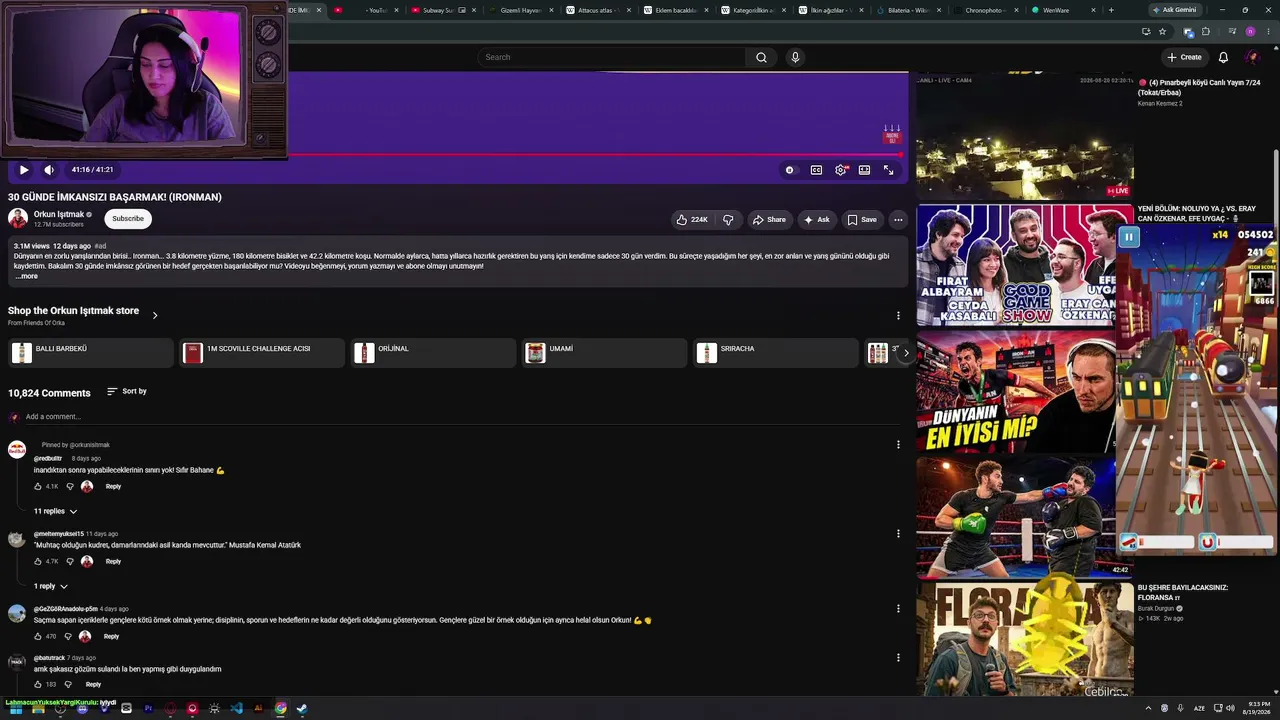Launch Steam from the taskbar
Screen dimensions: 1280x720
pos(302,708)
